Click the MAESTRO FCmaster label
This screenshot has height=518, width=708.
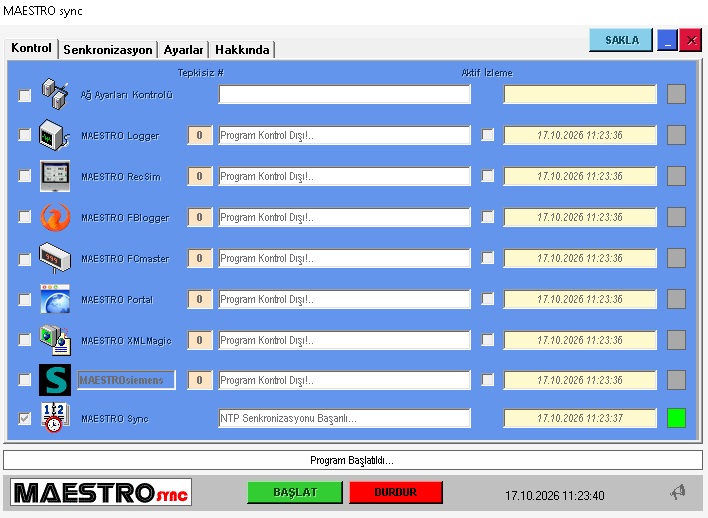click(x=125, y=259)
